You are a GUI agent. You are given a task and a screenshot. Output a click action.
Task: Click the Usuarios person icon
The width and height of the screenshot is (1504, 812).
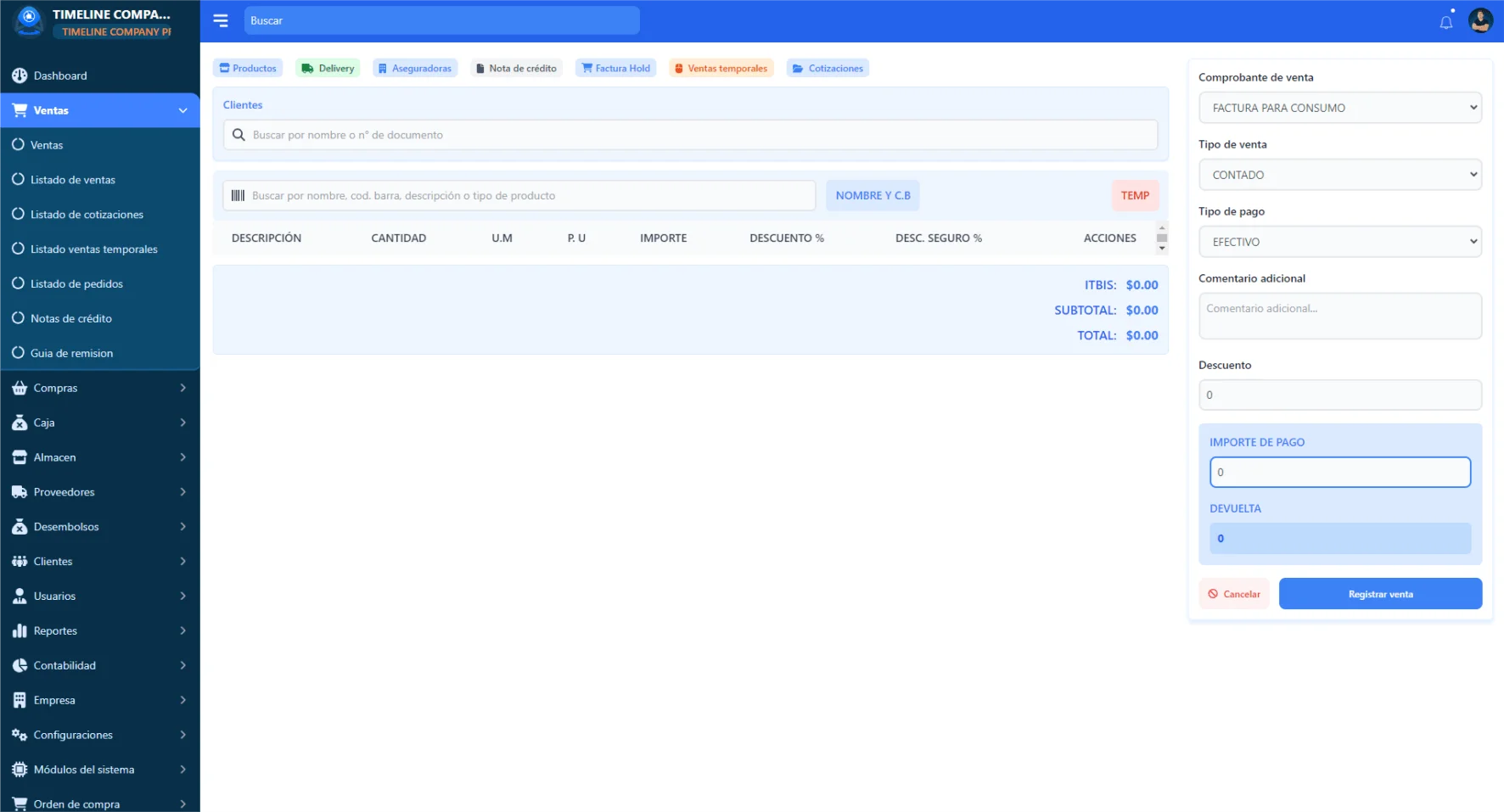coord(20,596)
